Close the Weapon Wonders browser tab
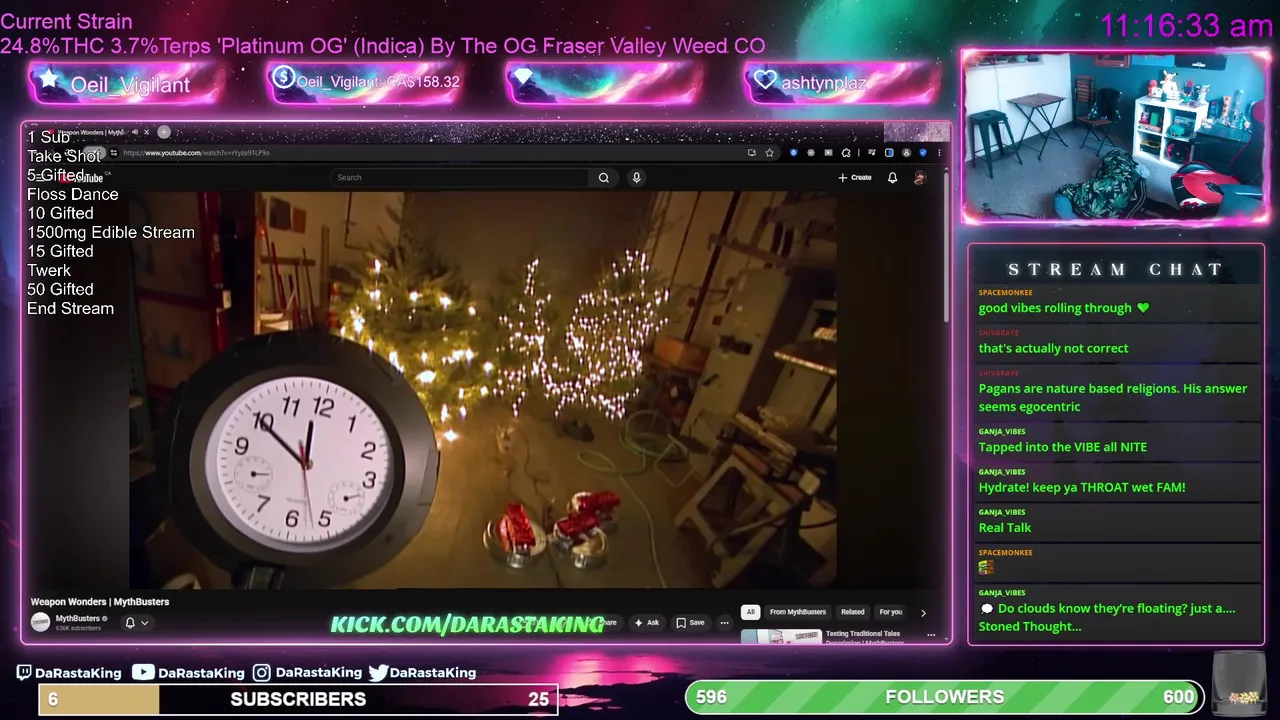Viewport: 1280px width, 720px height. 146,132
